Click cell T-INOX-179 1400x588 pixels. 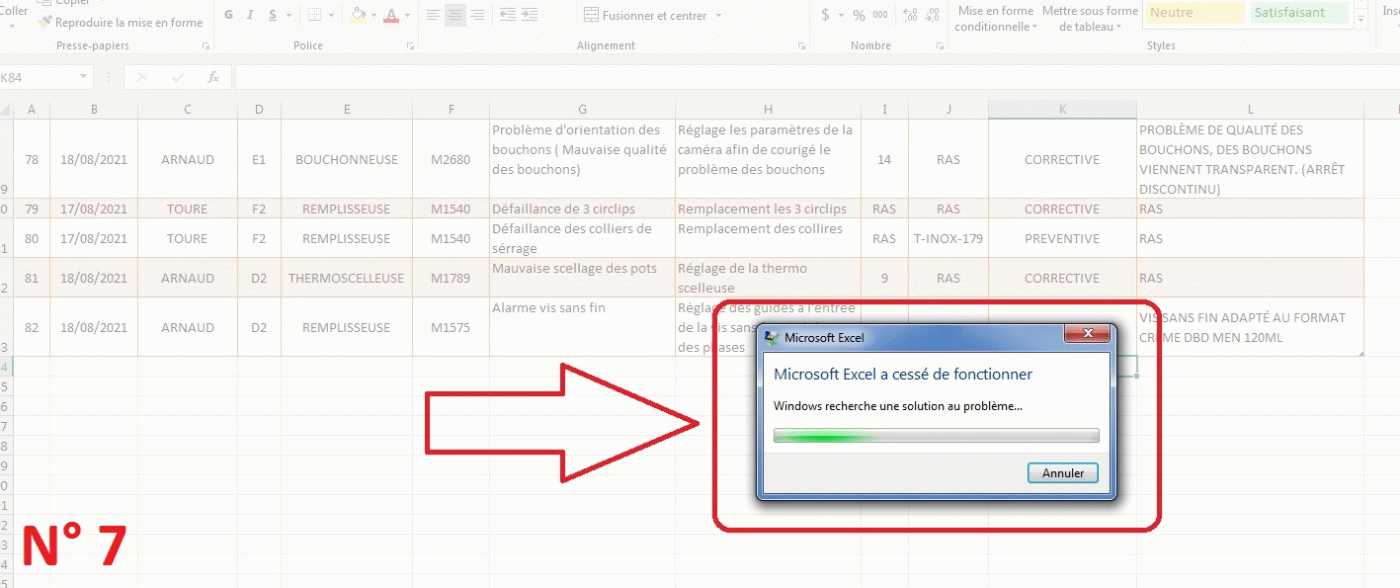[x=948, y=238]
